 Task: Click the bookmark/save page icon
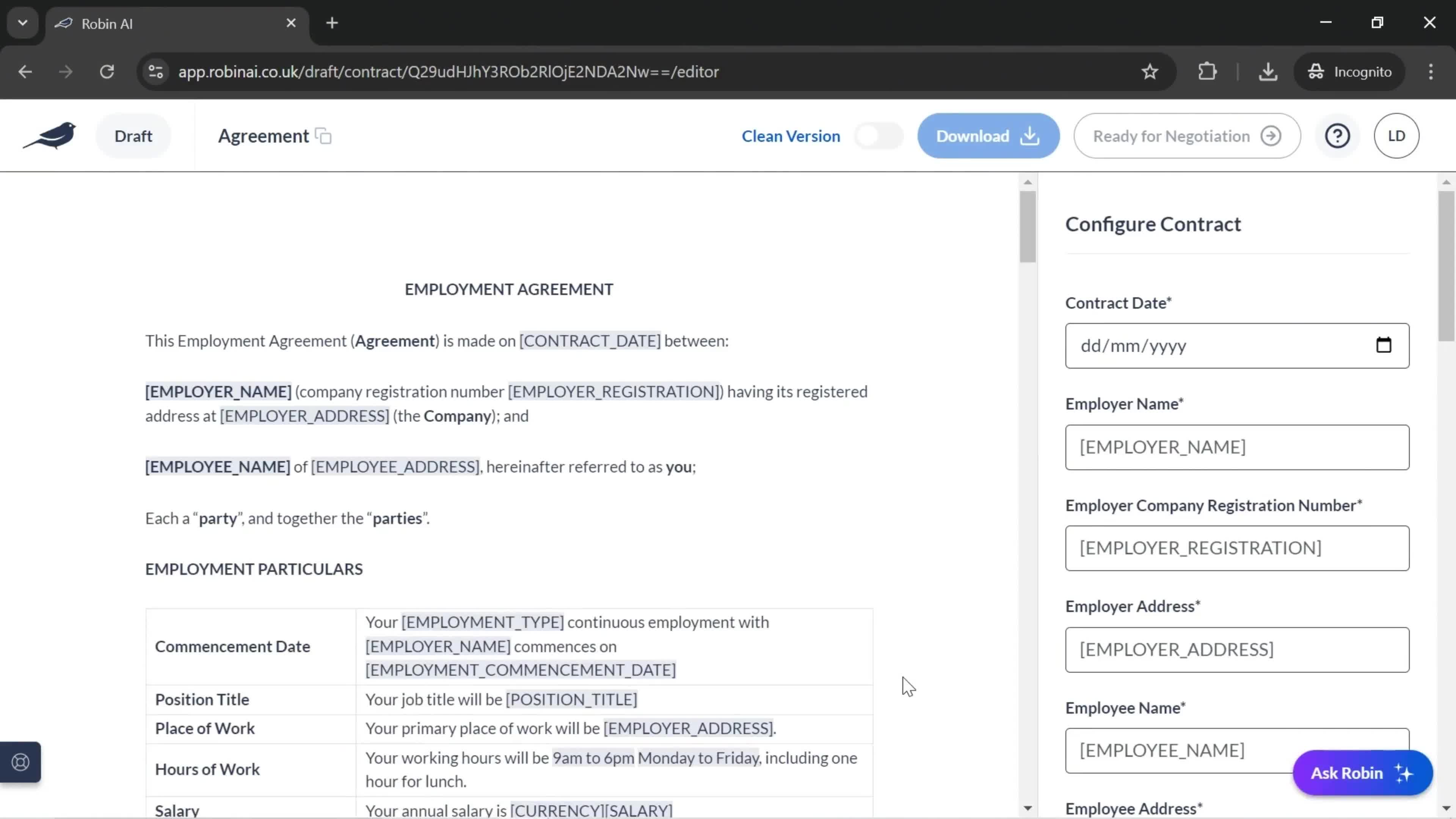(1152, 71)
